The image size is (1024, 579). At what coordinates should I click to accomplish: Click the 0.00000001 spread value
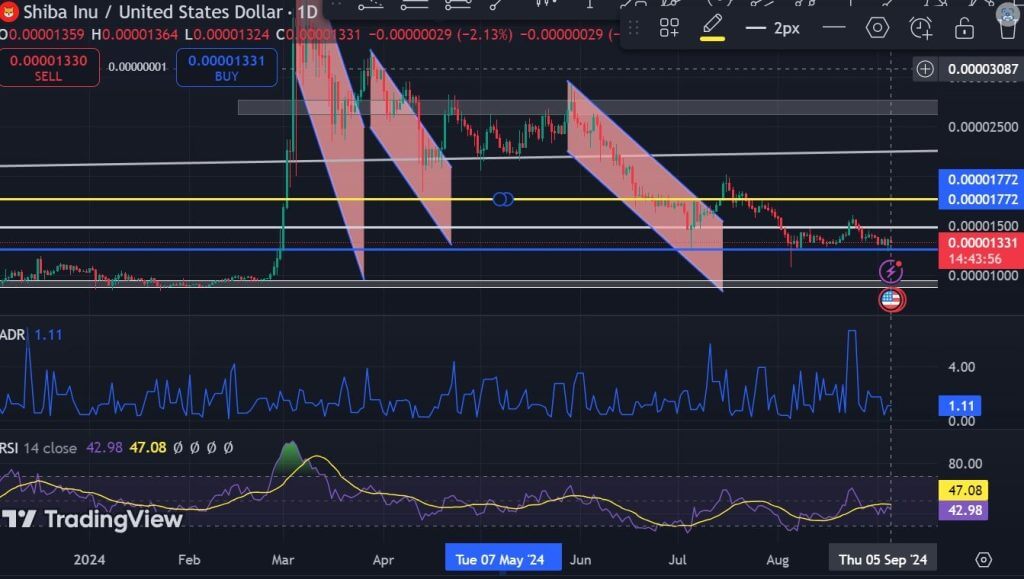[137, 67]
